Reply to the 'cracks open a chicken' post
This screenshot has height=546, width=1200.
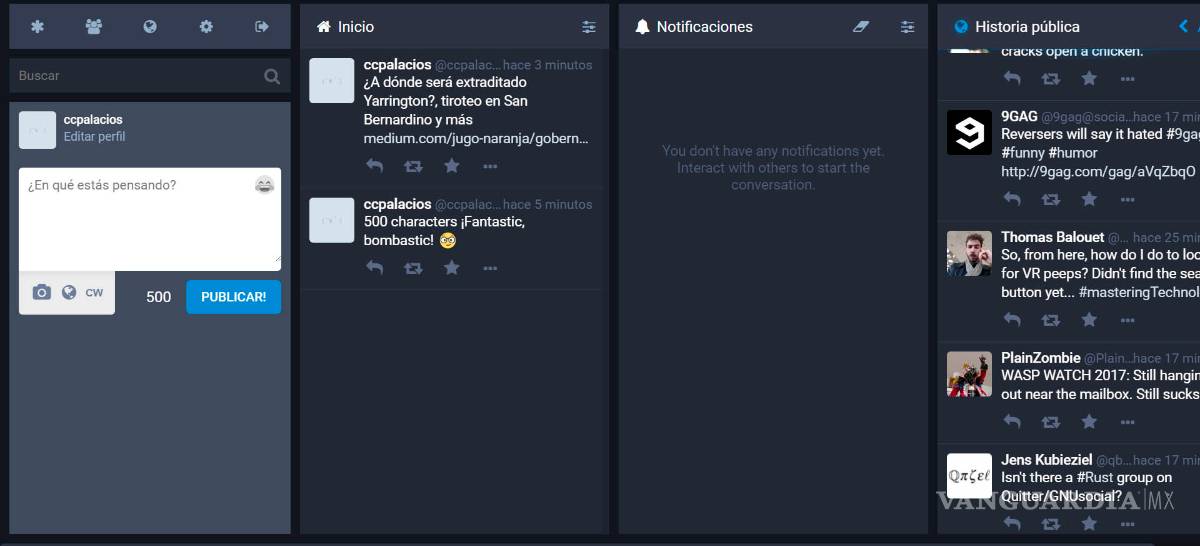click(1012, 78)
